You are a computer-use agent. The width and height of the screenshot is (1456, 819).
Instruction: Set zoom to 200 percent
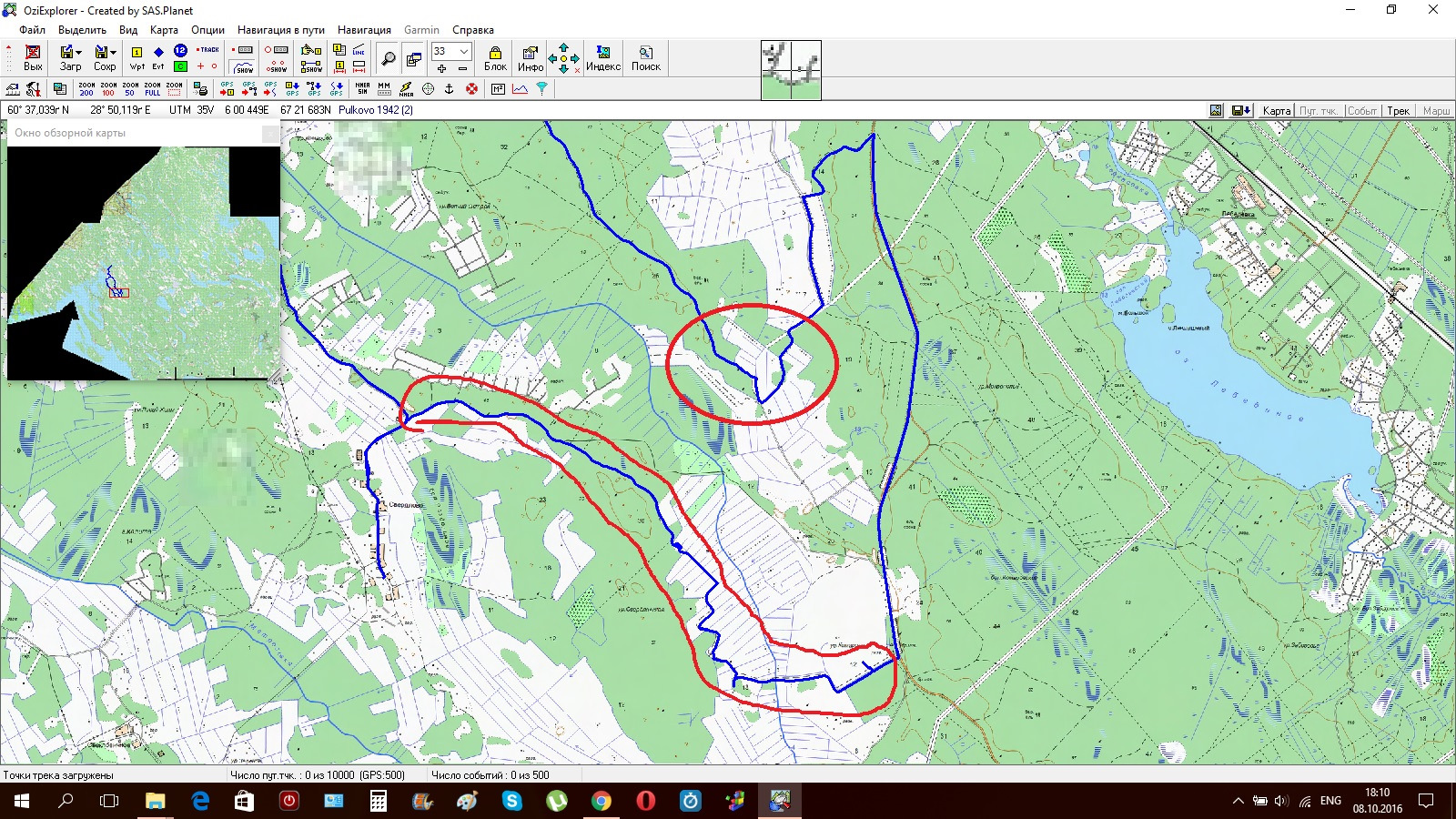[86, 88]
